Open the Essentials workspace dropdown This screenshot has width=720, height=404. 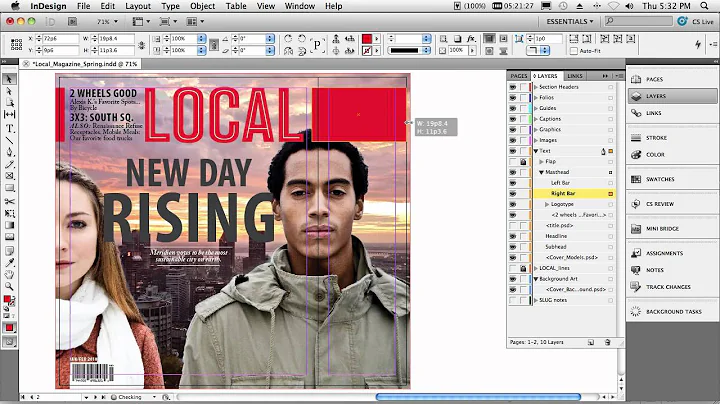tap(569, 22)
